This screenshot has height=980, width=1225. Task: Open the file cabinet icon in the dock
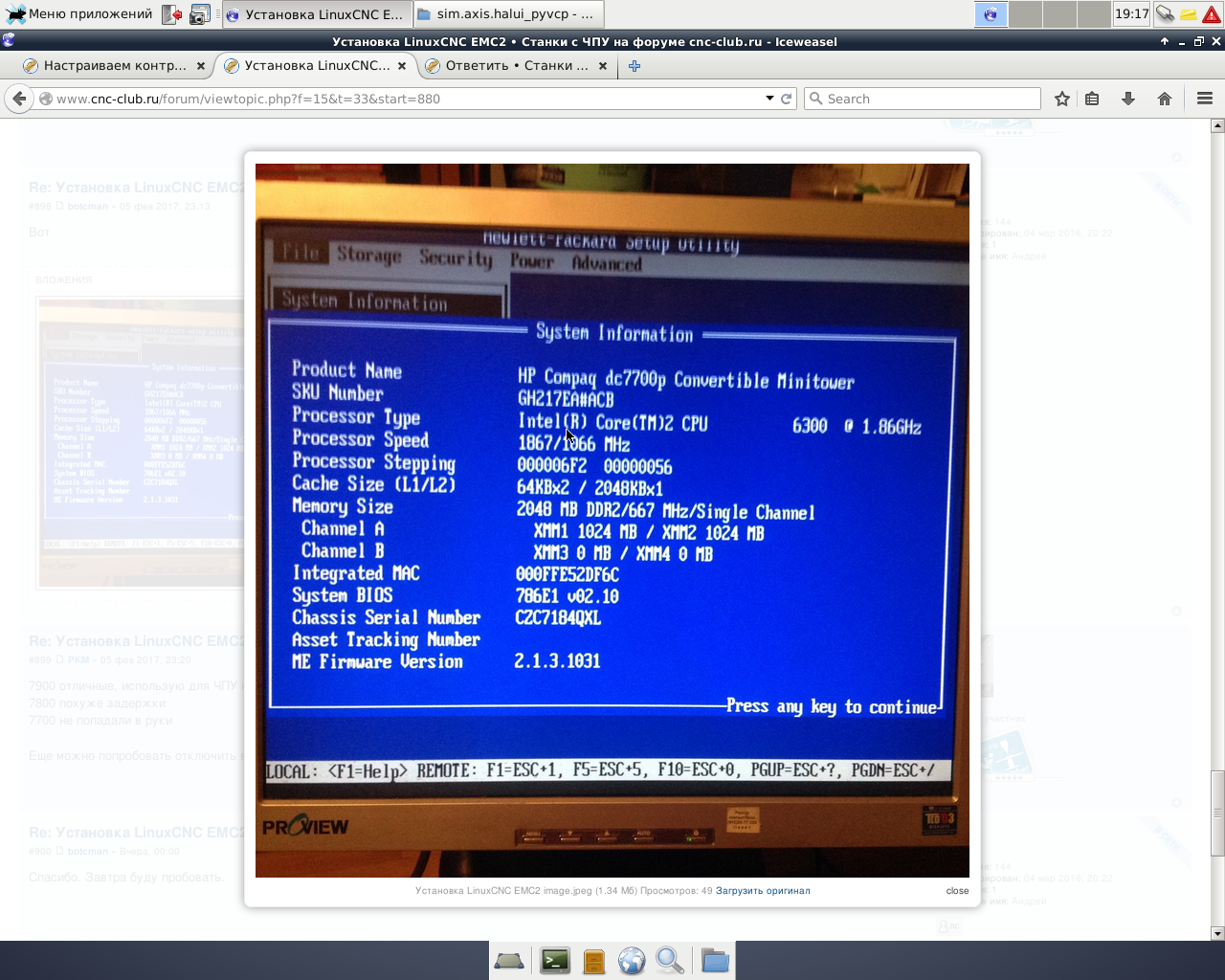[594, 960]
